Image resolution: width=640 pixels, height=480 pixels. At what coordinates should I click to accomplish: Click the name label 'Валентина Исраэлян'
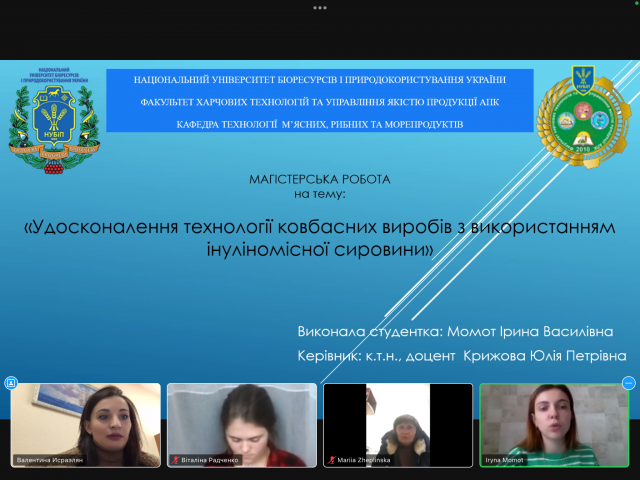(50, 460)
